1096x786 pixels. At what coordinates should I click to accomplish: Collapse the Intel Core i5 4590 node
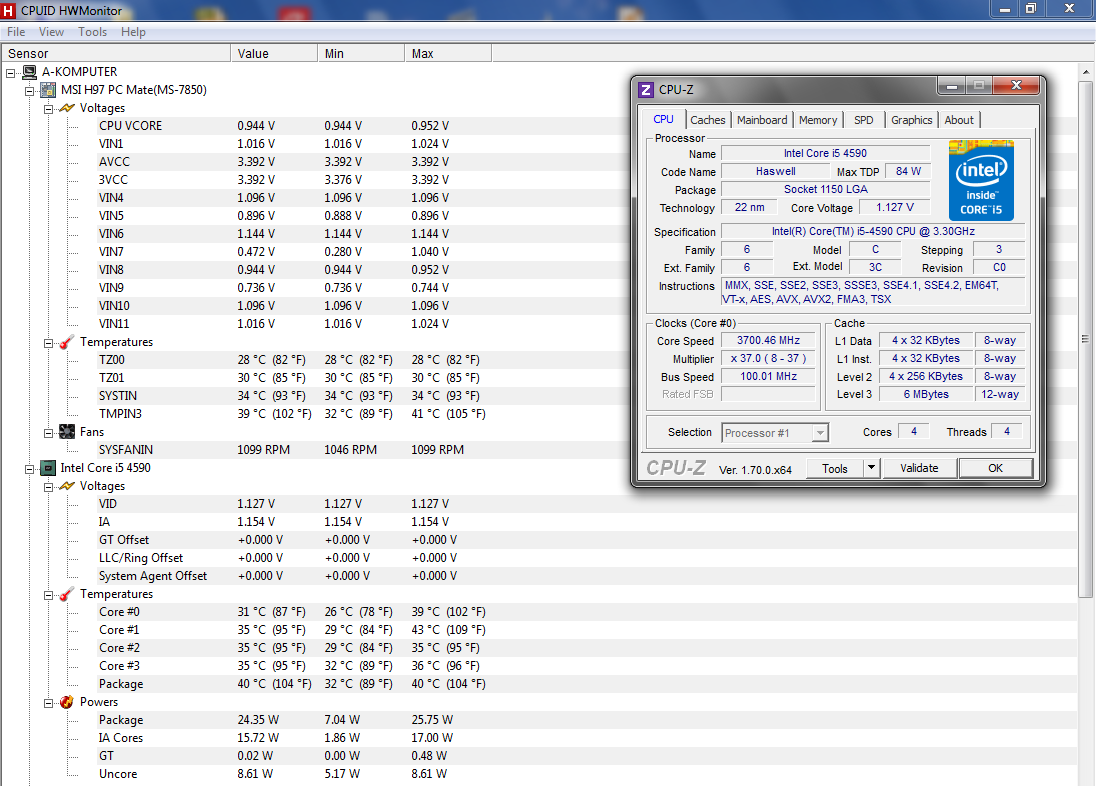coord(30,468)
